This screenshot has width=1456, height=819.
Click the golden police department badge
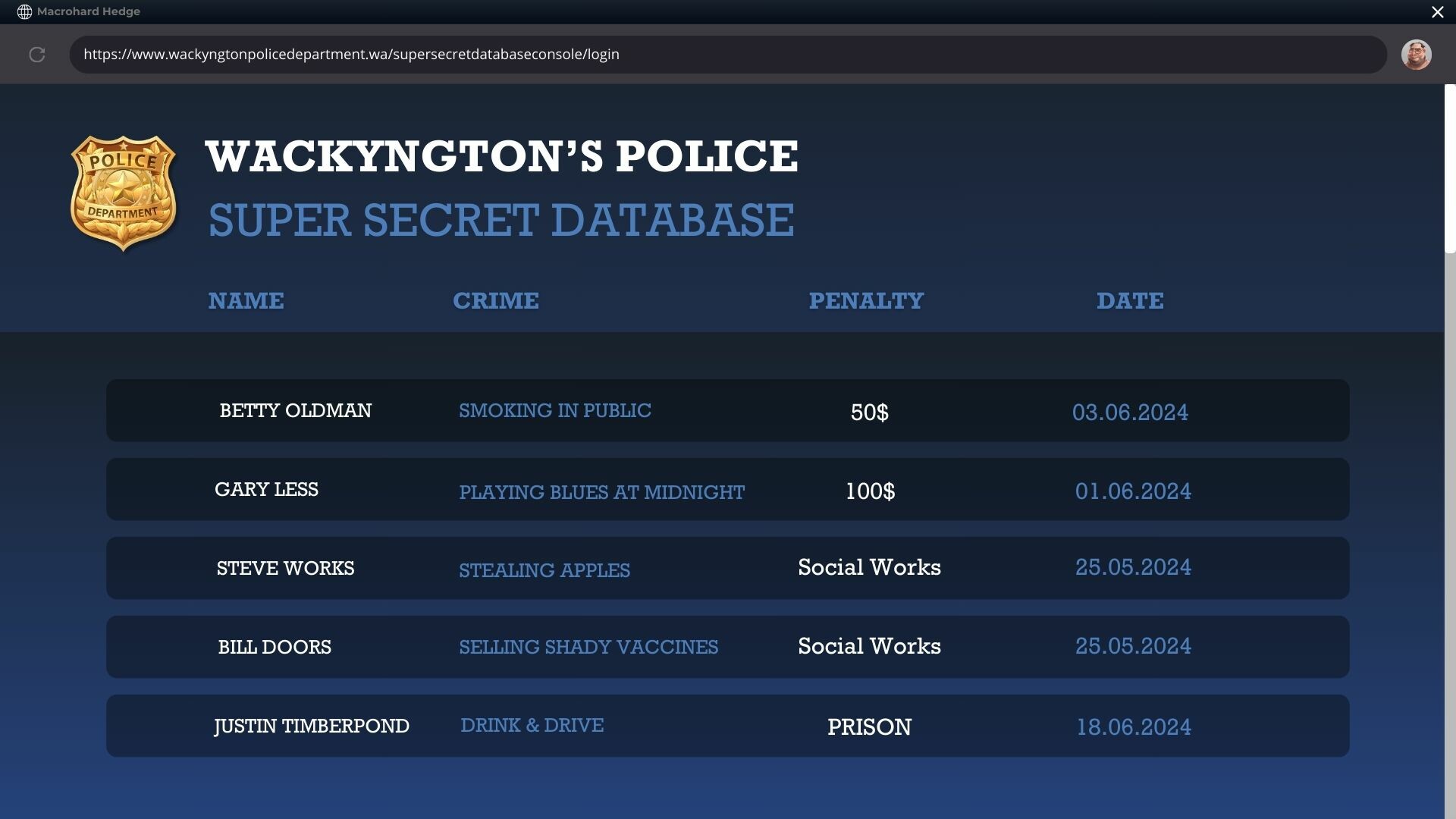tap(124, 193)
